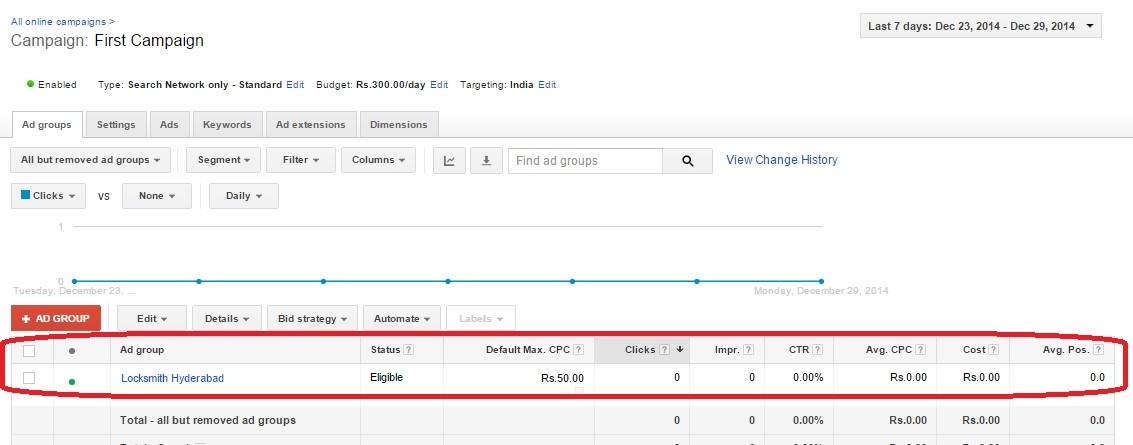Click the Find ad groups search field

point(585,161)
